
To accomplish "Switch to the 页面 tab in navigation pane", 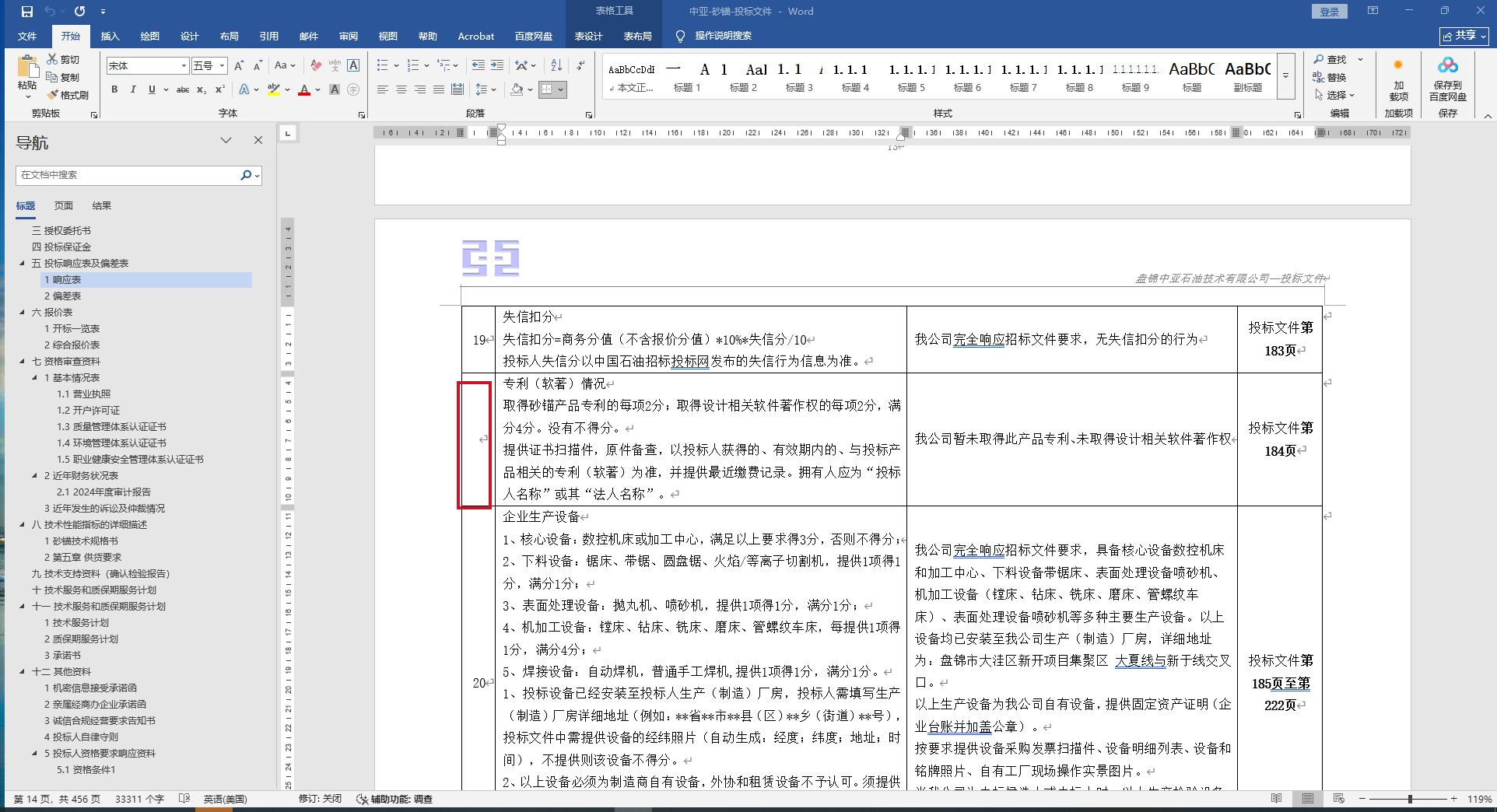I will click(64, 205).
